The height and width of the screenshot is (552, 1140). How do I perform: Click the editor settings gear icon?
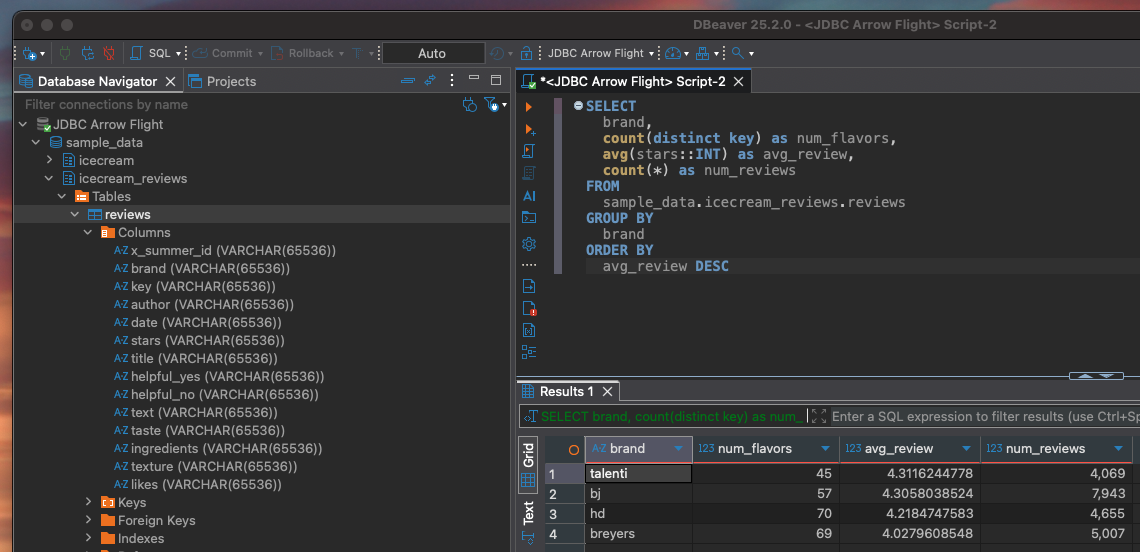tap(529, 244)
